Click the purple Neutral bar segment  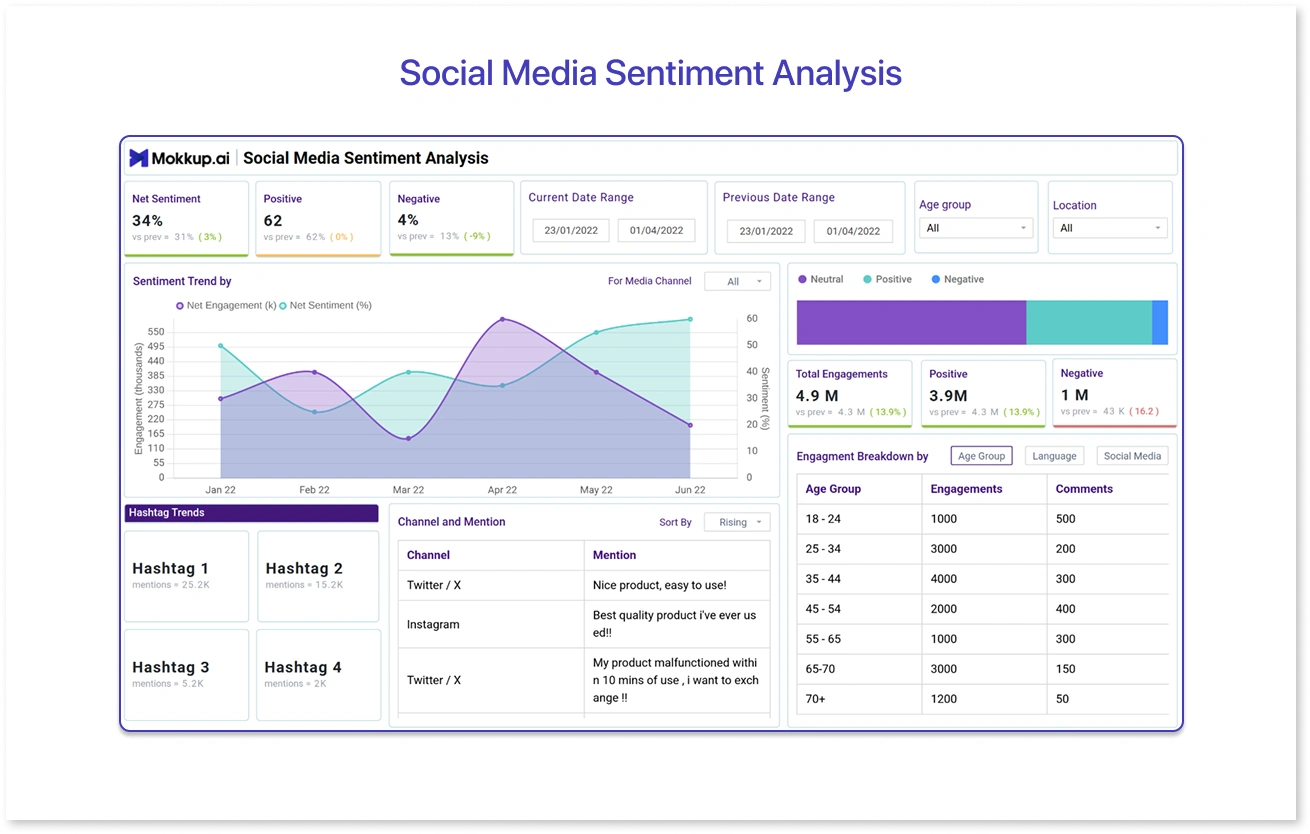point(911,323)
